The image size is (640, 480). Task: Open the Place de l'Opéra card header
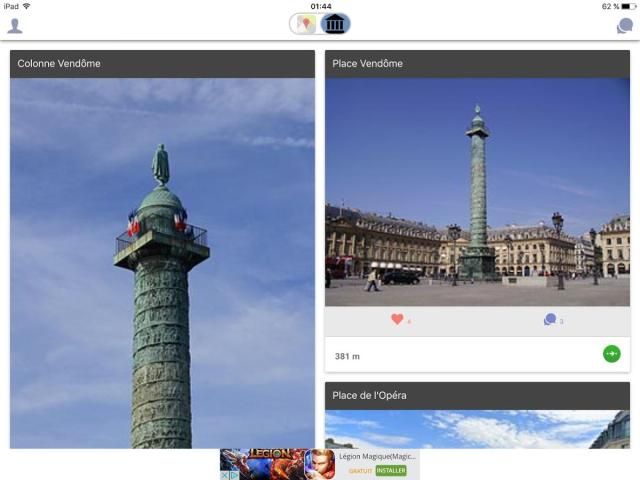(x=477, y=396)
